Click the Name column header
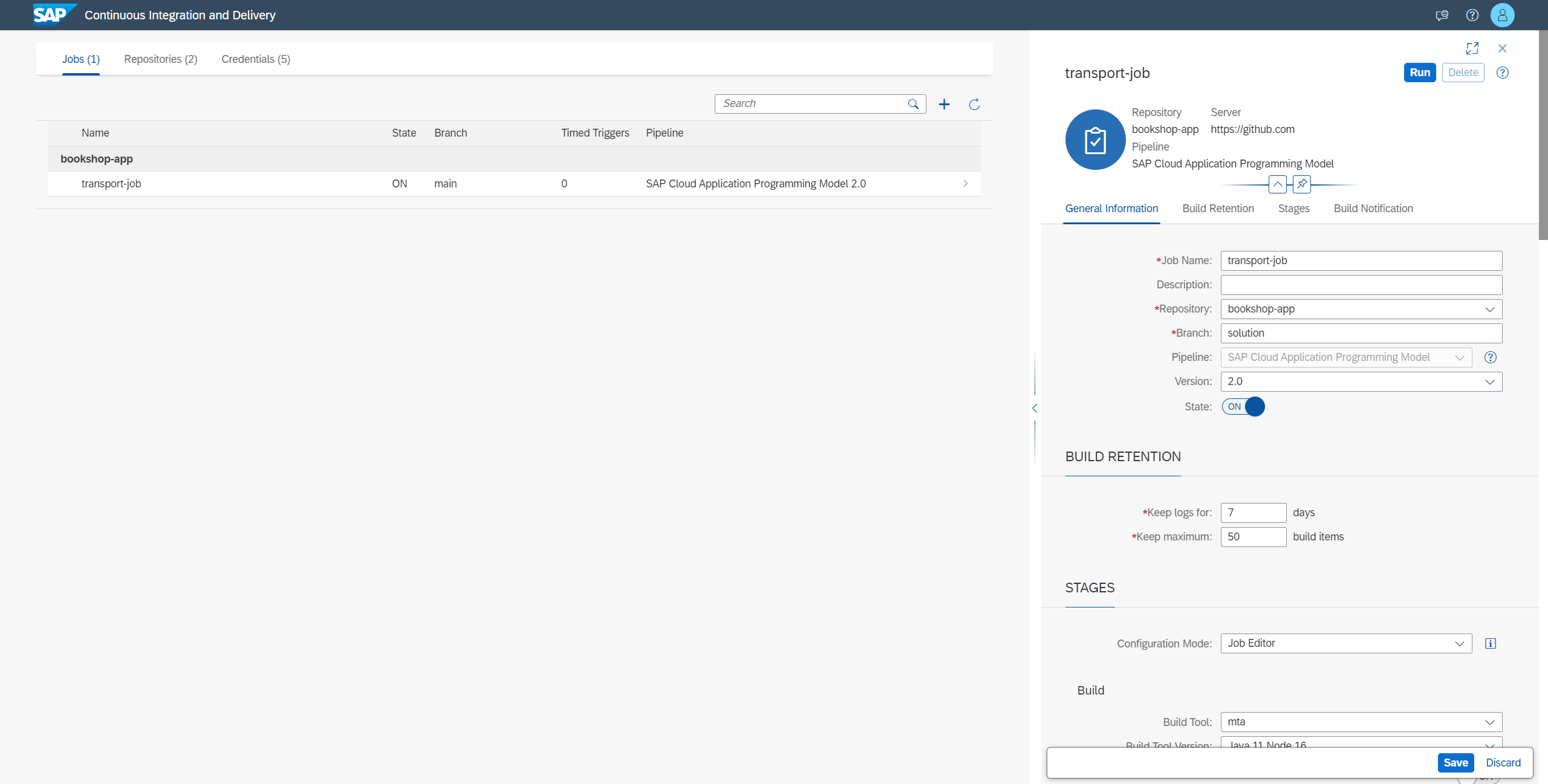 [96, 133]
